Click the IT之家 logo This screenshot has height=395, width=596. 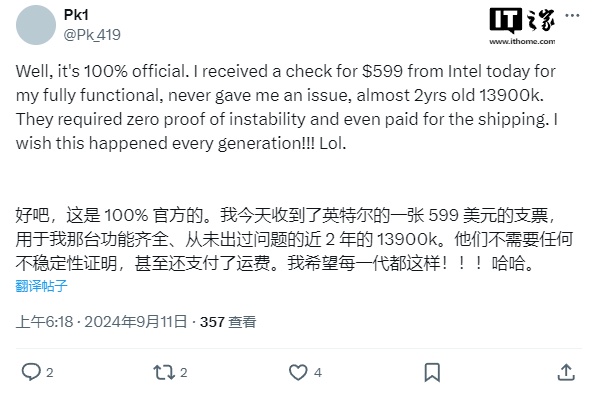(x=522, y=21)
